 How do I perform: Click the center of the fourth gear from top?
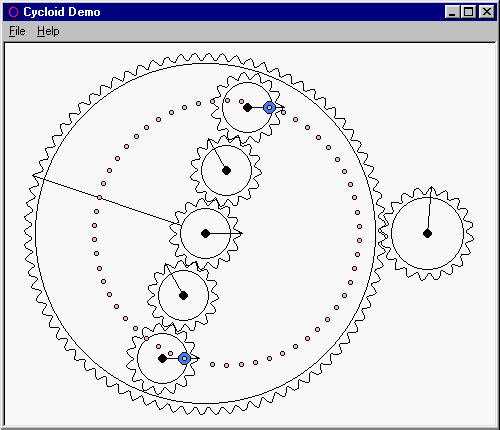pyautogui.click(x=183, y=295)
